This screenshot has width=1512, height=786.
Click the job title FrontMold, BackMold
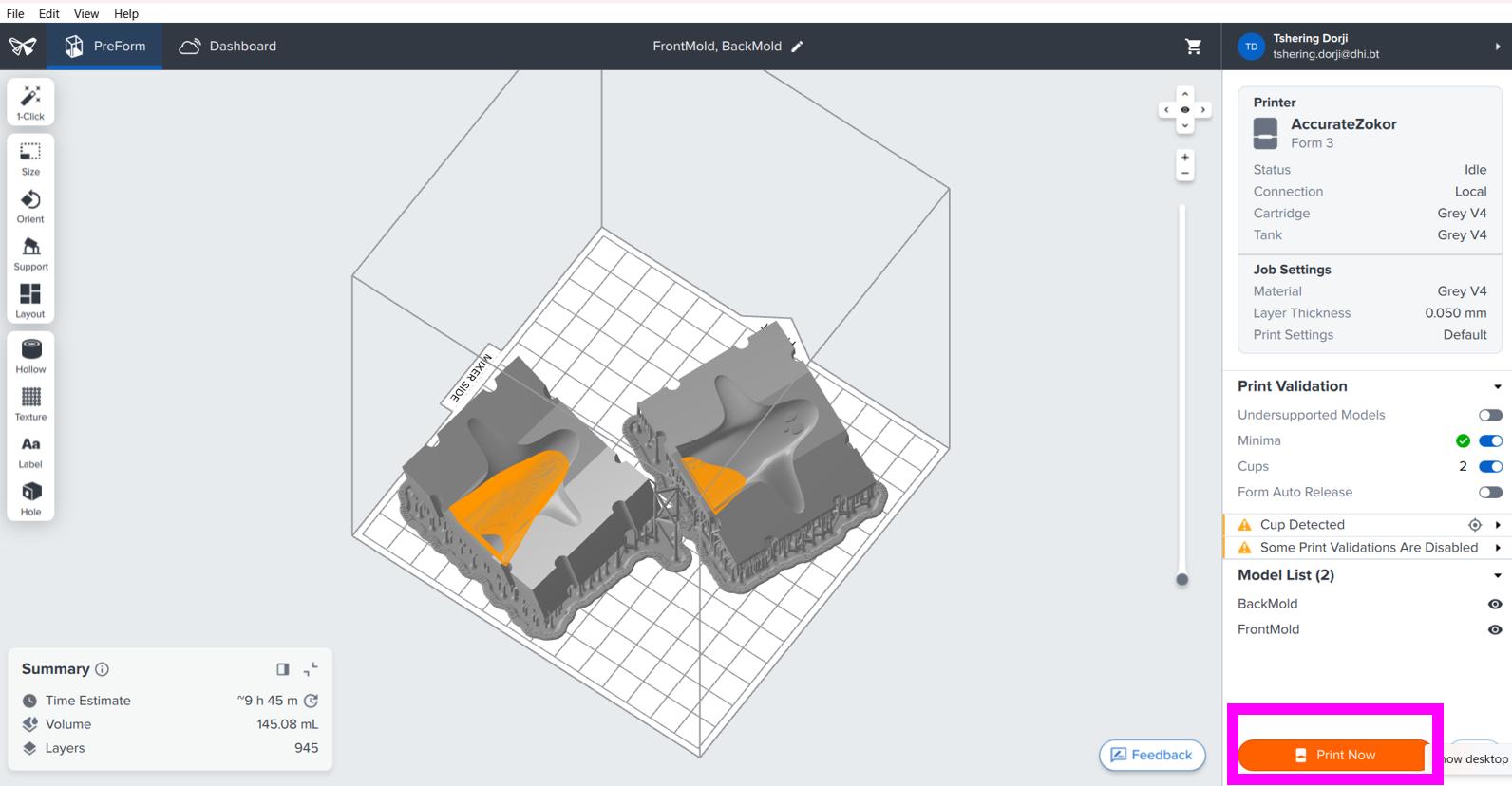click(x=717, y=47)
